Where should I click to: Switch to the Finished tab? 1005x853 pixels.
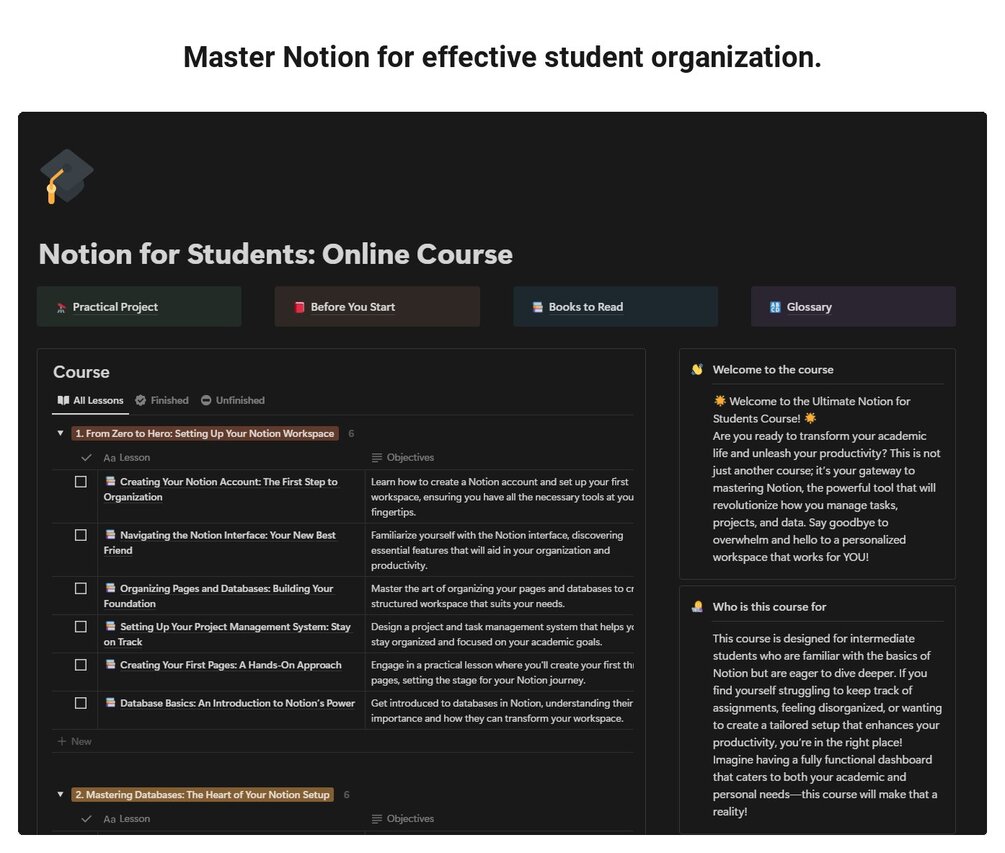[162, 400]
